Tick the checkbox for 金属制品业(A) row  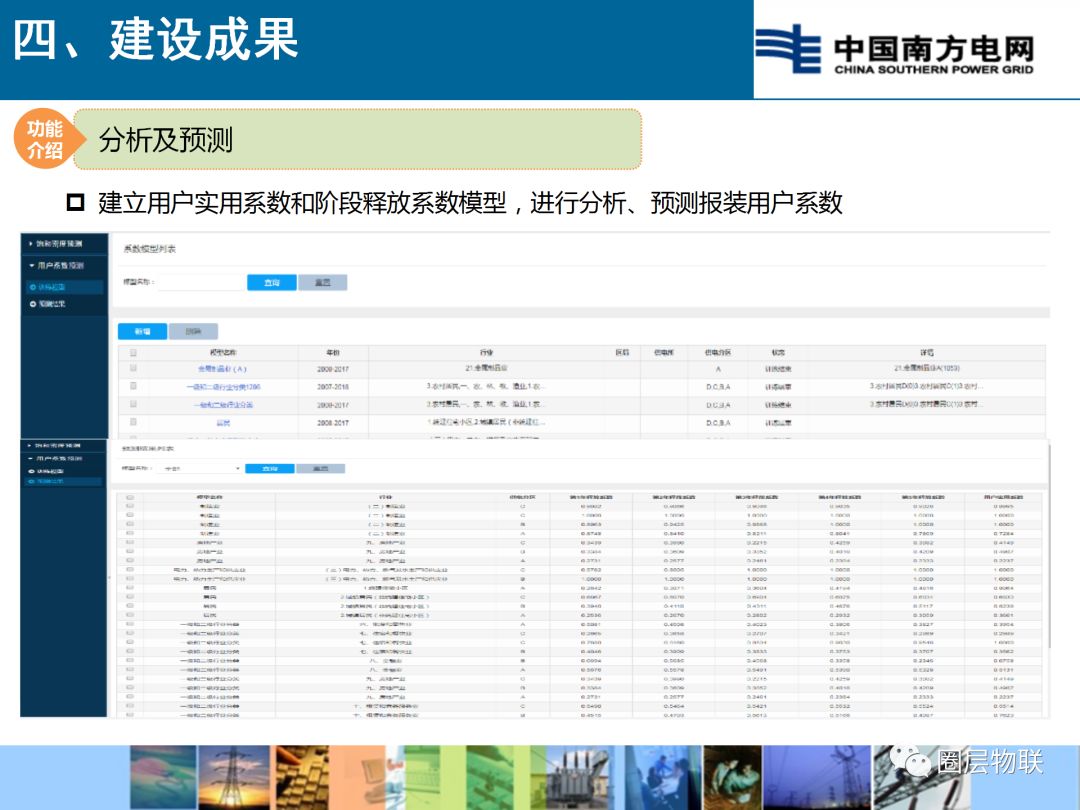point(134,368)
